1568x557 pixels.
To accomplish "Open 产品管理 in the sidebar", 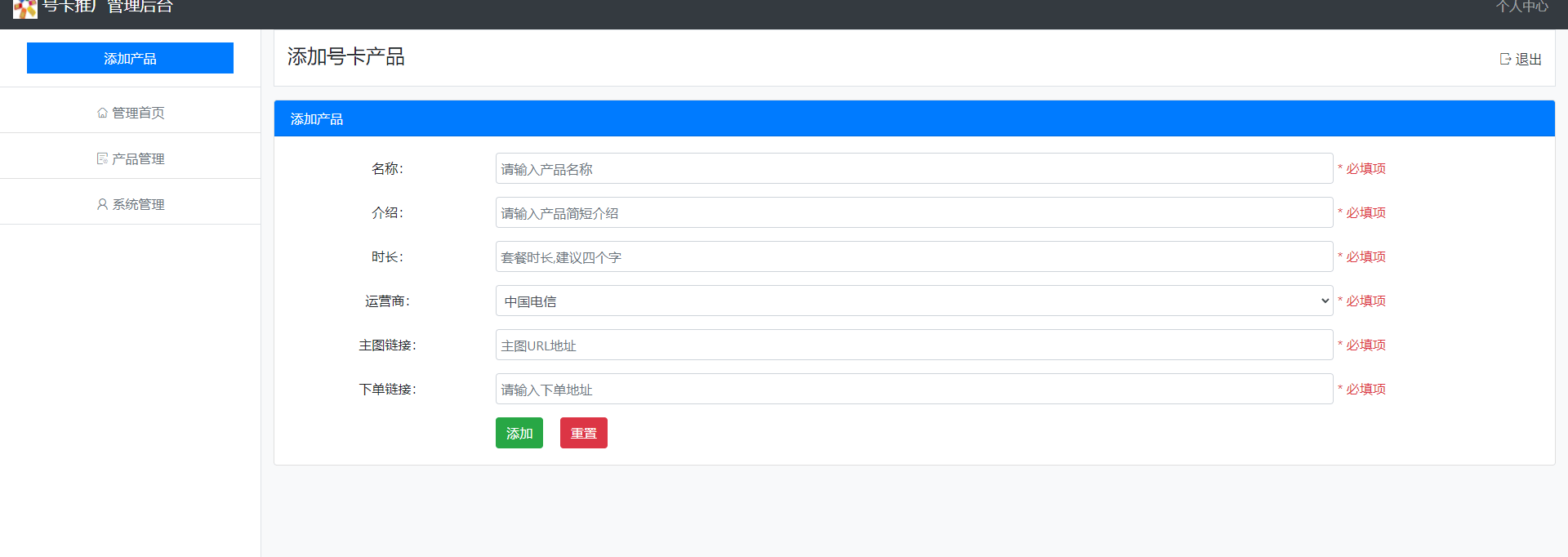I will coord(131,158).
